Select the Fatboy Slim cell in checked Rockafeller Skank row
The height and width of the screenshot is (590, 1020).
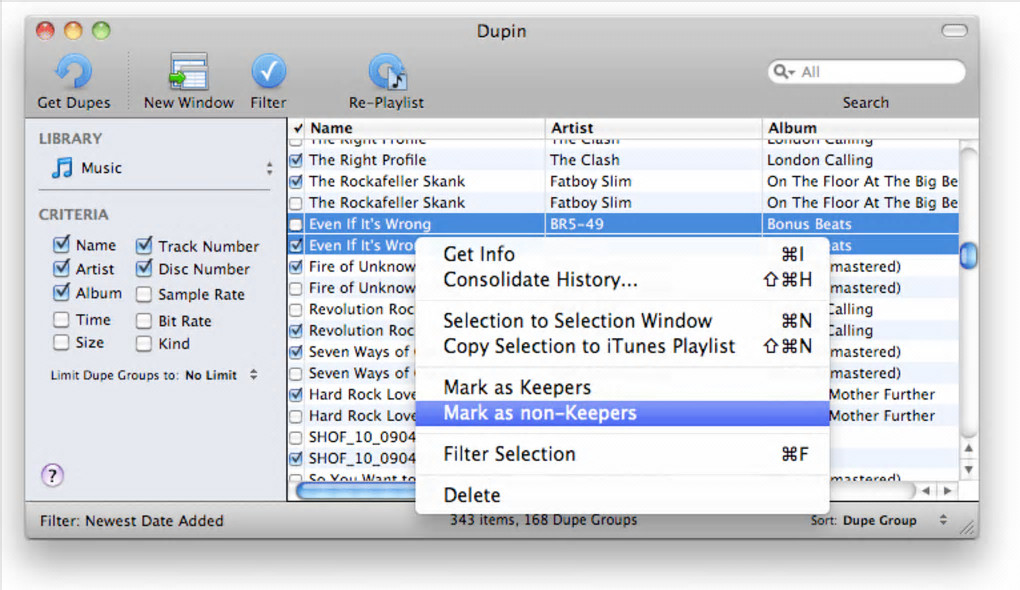tap(653, 181)
